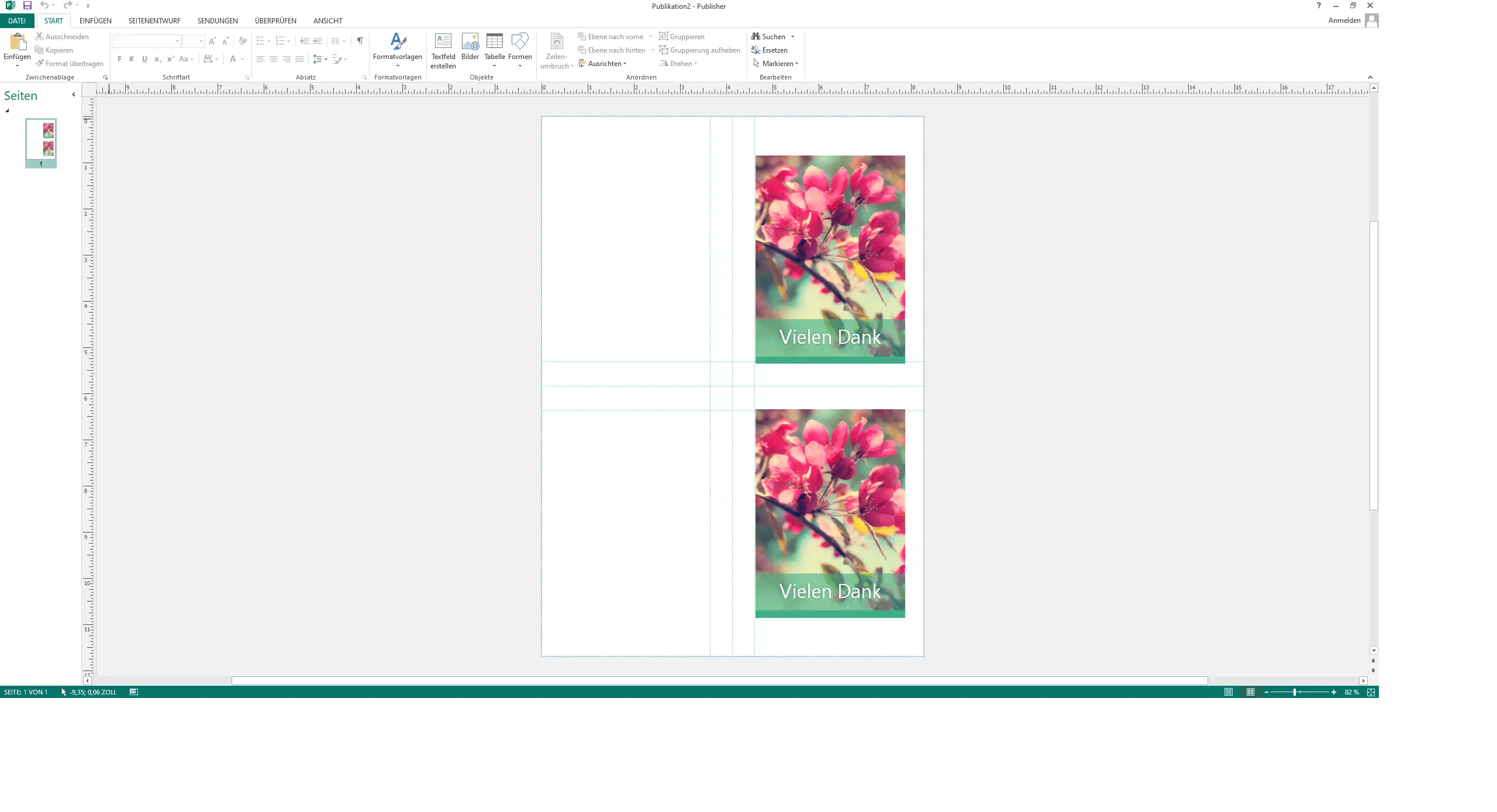Save the publication with the disk icon
The width and height of the screenshot is (1497, 812).
pyautogui.click(x=27, y=5)
